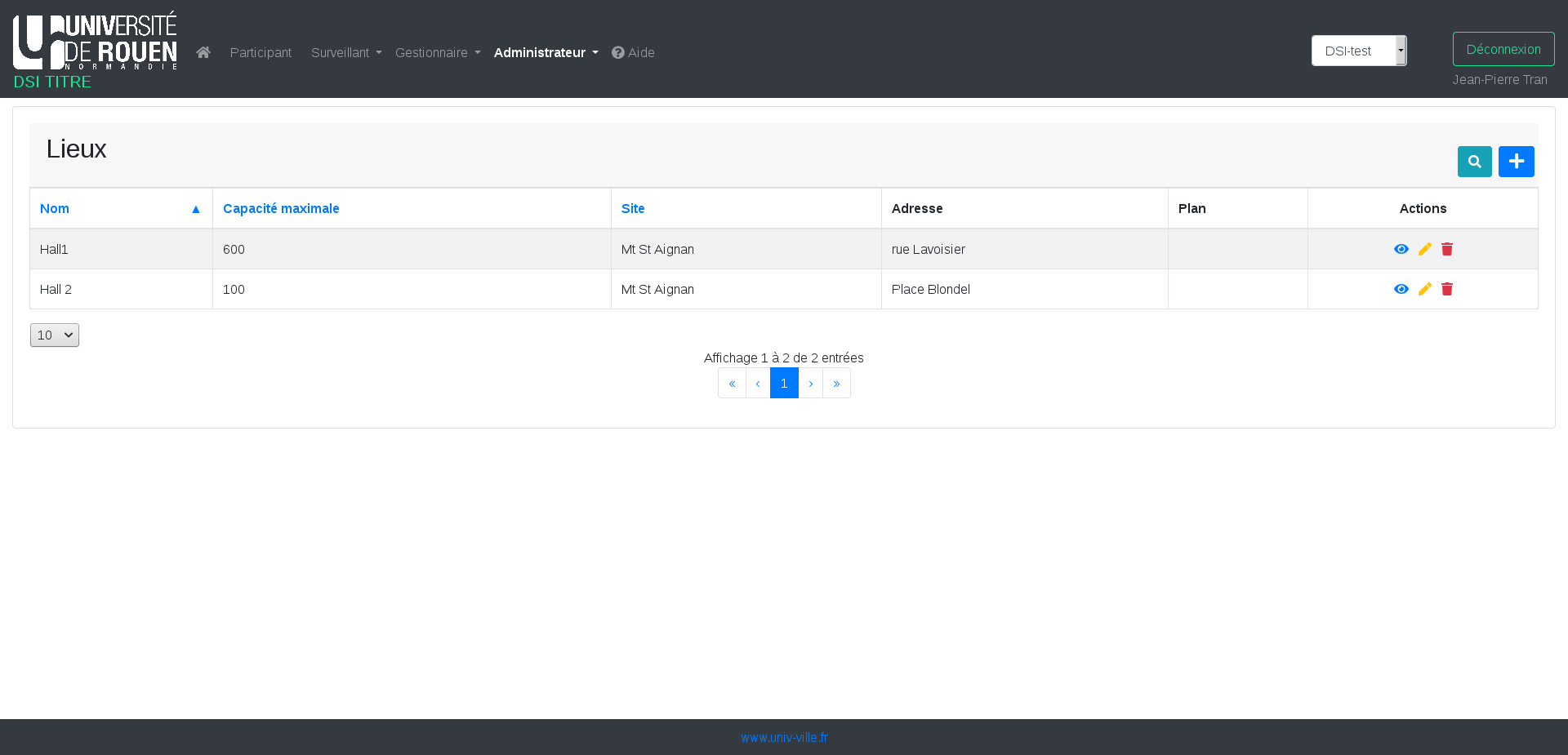Screen dimensions: 1568x755
Task: View details of Hall1 with eye icon
Action: pyautogui.click(x=1401, y=249)
